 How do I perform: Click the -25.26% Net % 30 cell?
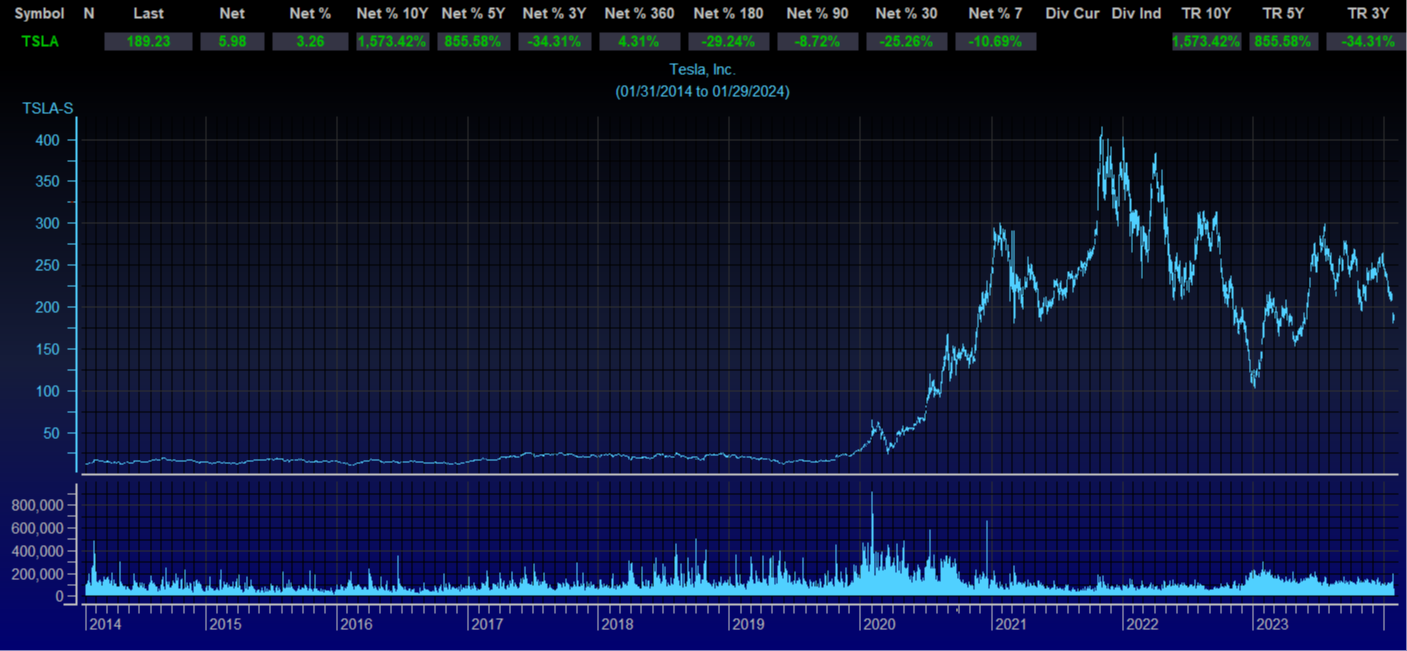point(906,42)
